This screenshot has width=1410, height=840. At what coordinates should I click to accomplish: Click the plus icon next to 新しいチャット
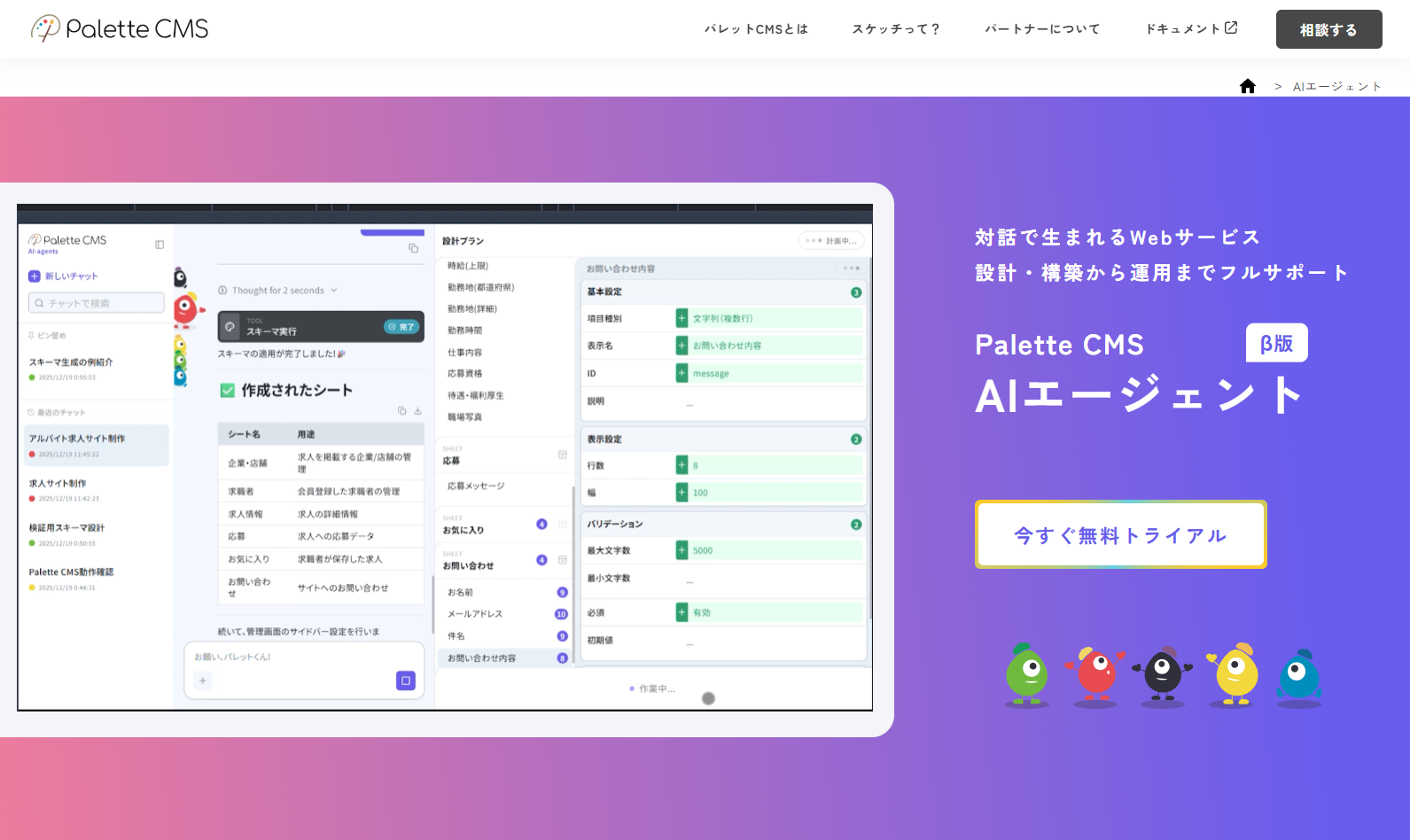(x=35, y=276)
